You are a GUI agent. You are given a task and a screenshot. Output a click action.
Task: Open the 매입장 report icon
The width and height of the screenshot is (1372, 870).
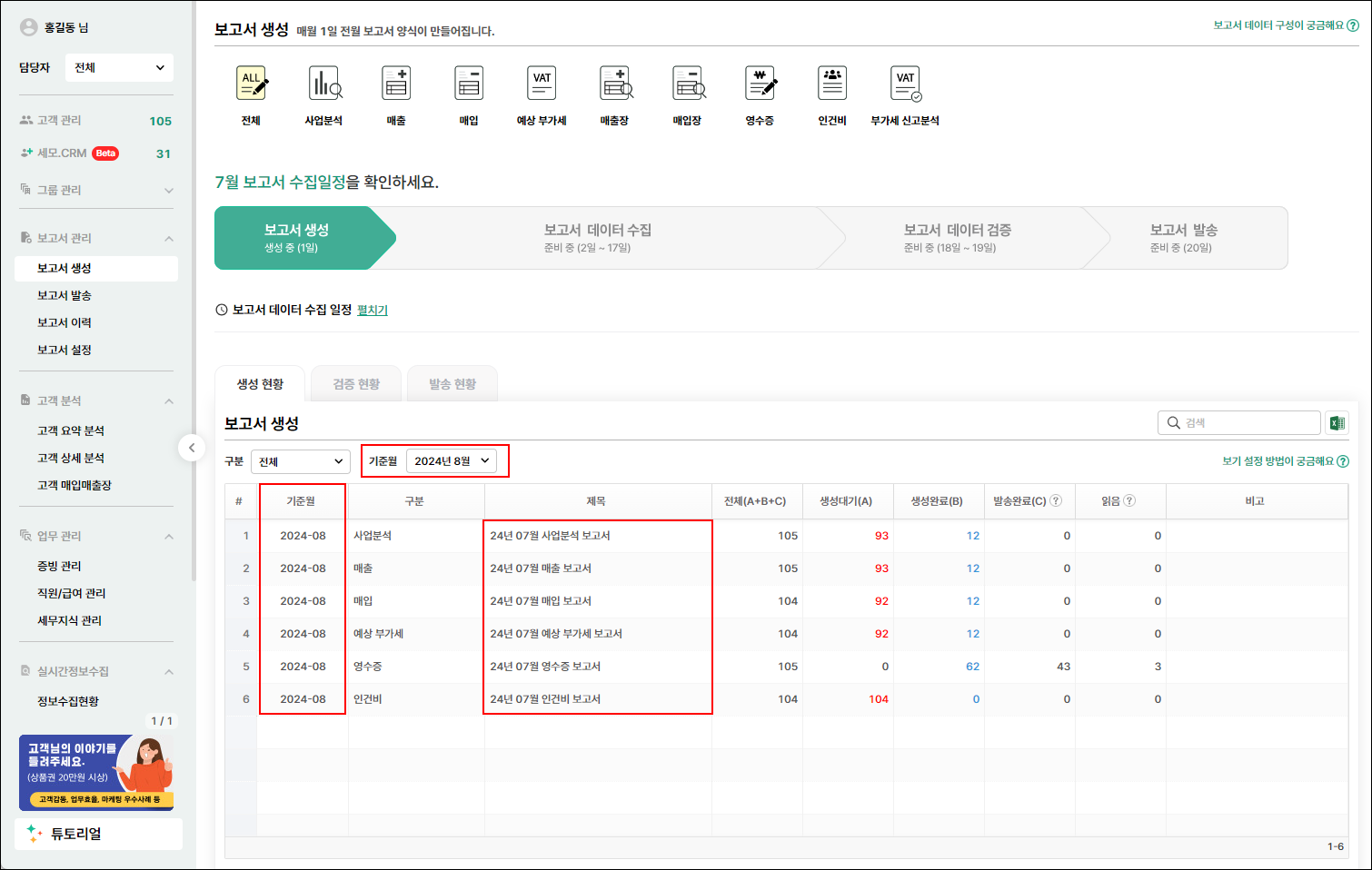pyautogui.click(x=688, y=84)
